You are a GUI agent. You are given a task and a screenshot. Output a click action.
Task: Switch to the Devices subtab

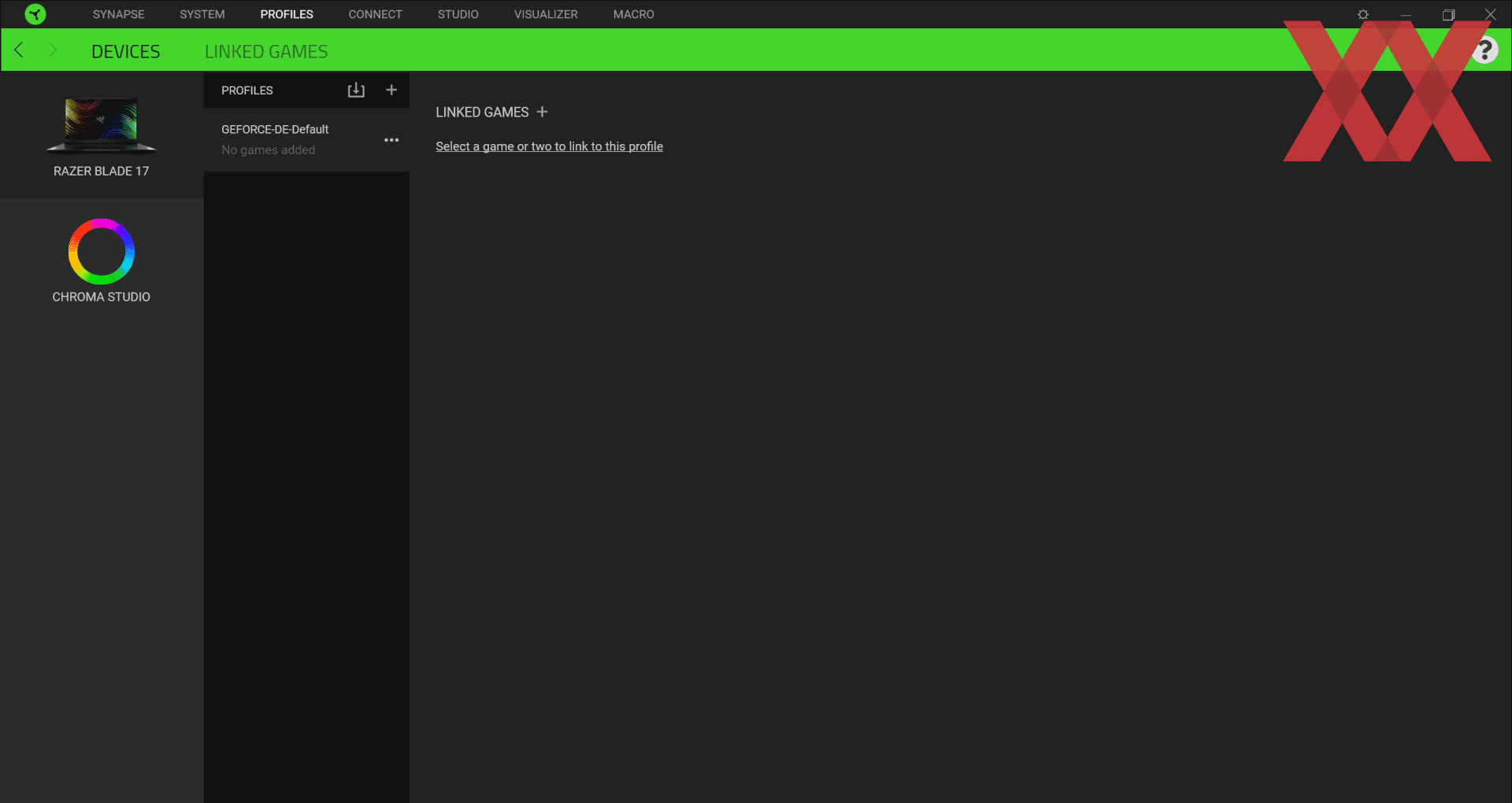point(126,51)
